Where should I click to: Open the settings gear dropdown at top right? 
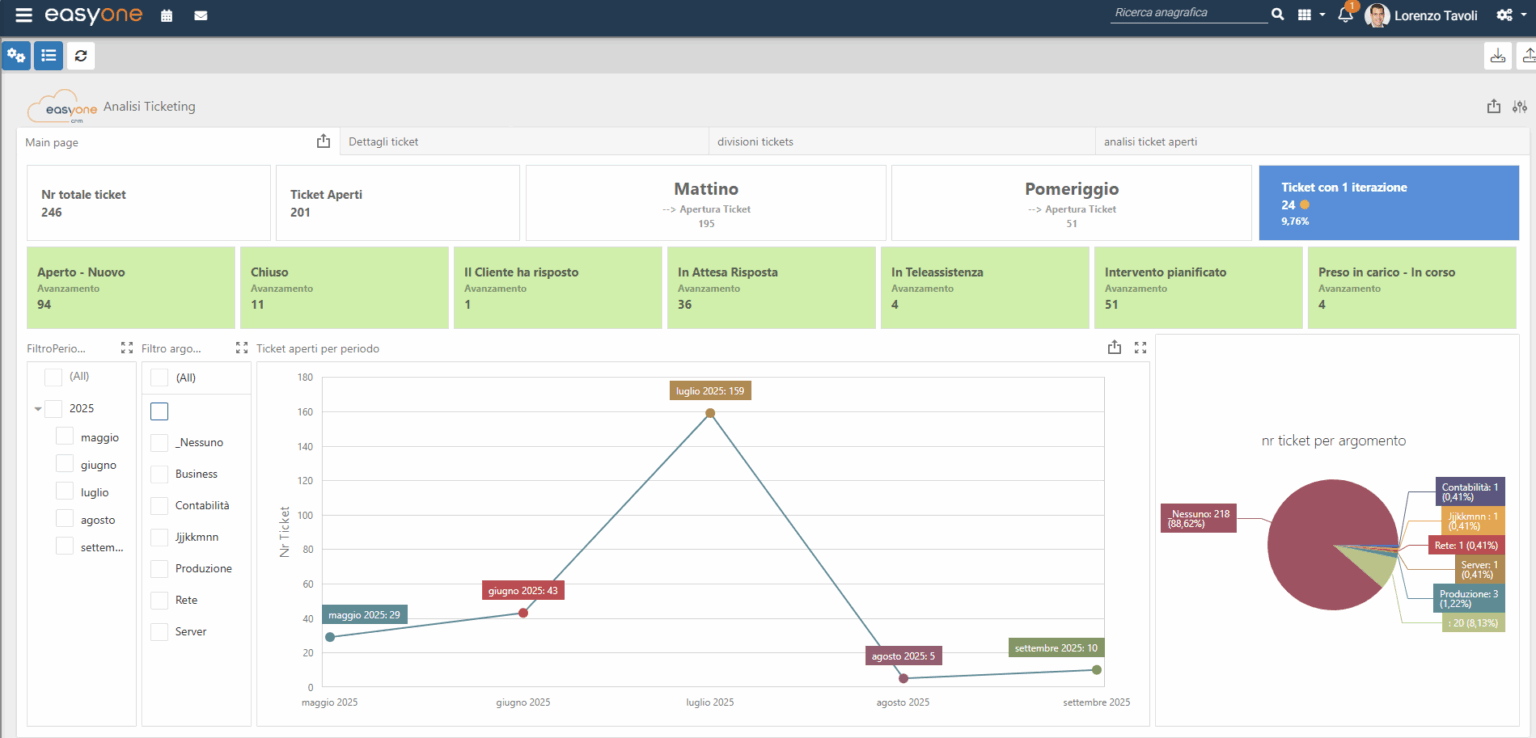[1505, 15]
